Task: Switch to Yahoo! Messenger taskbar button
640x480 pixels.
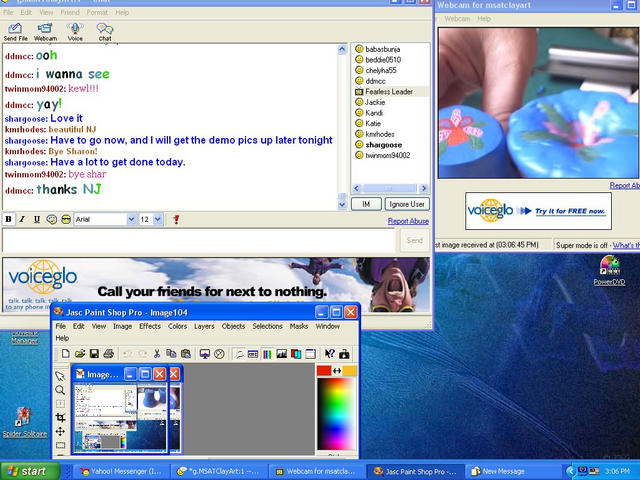Action: 121,471
